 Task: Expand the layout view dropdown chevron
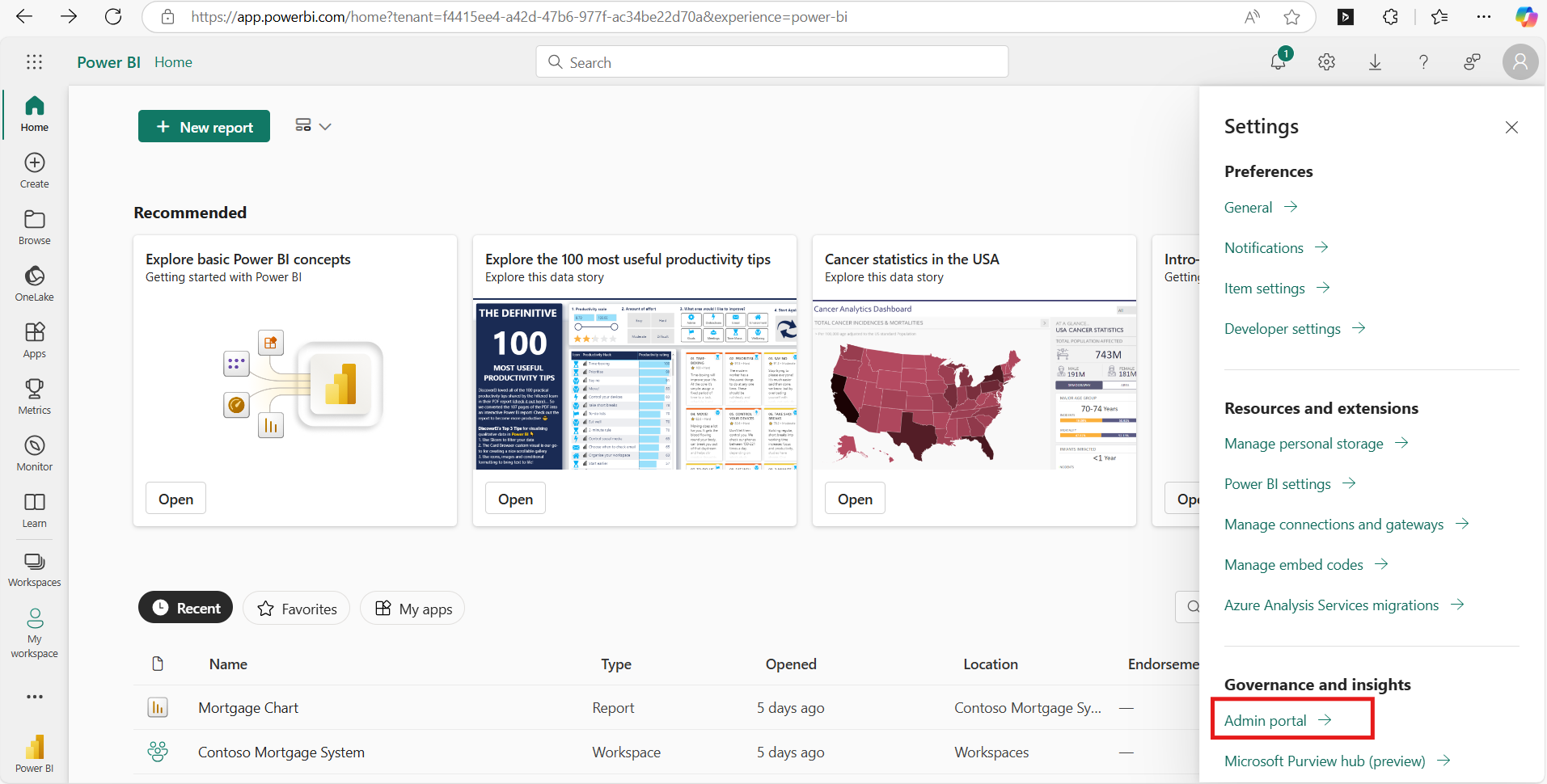pyautogui.click(x=325, y=127)
